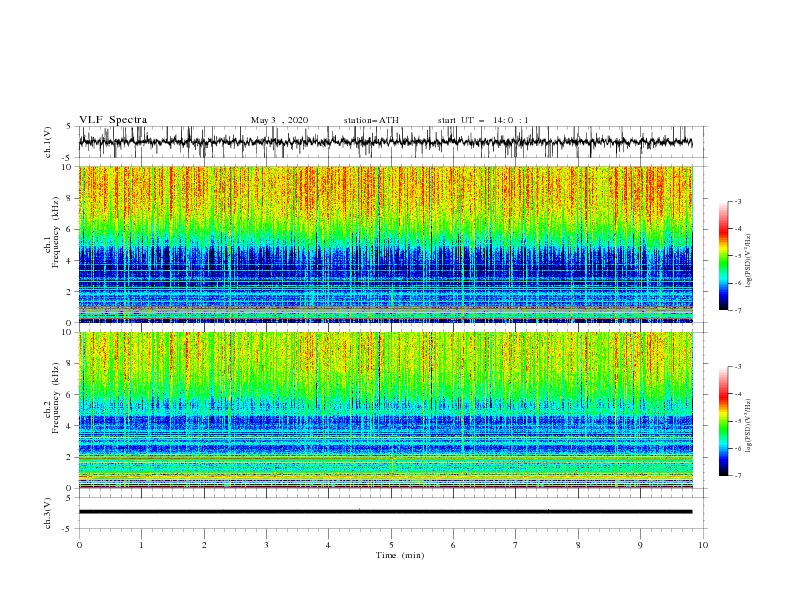Click the "7" tick label on Time axis
The image size is (792, 612).
(x=516, y=545)
